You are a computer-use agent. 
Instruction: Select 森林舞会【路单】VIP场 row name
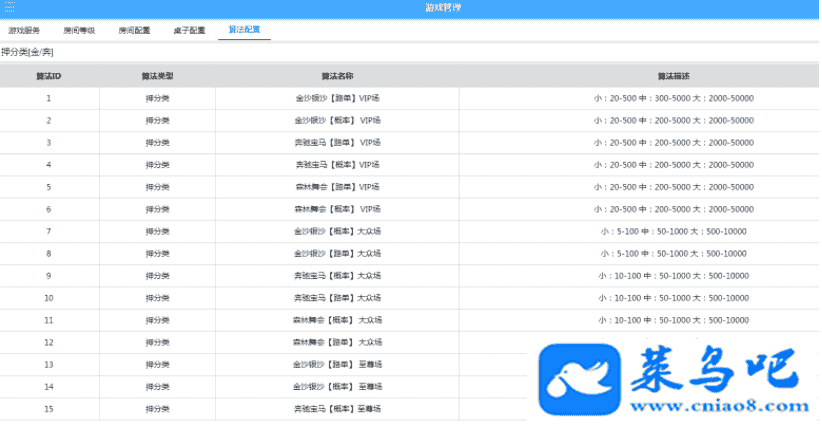[x=337, y=187]
